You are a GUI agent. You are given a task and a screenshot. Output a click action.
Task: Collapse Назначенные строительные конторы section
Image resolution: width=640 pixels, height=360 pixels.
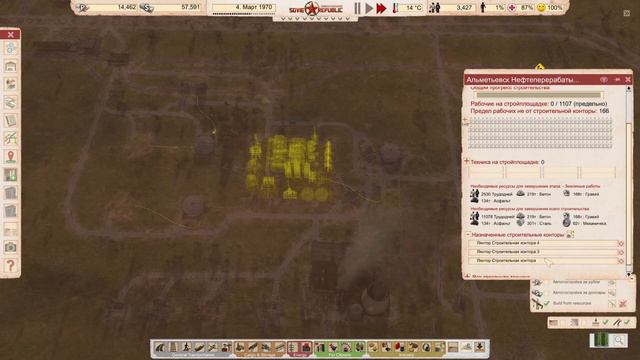tap(468, 235)
